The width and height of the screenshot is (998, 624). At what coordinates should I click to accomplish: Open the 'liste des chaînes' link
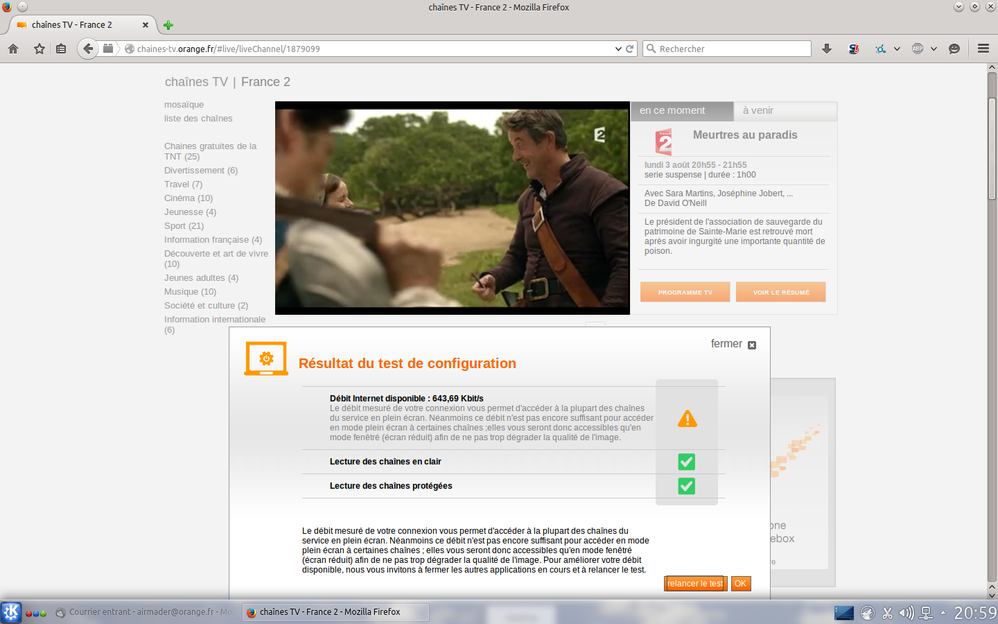(198, 118)
